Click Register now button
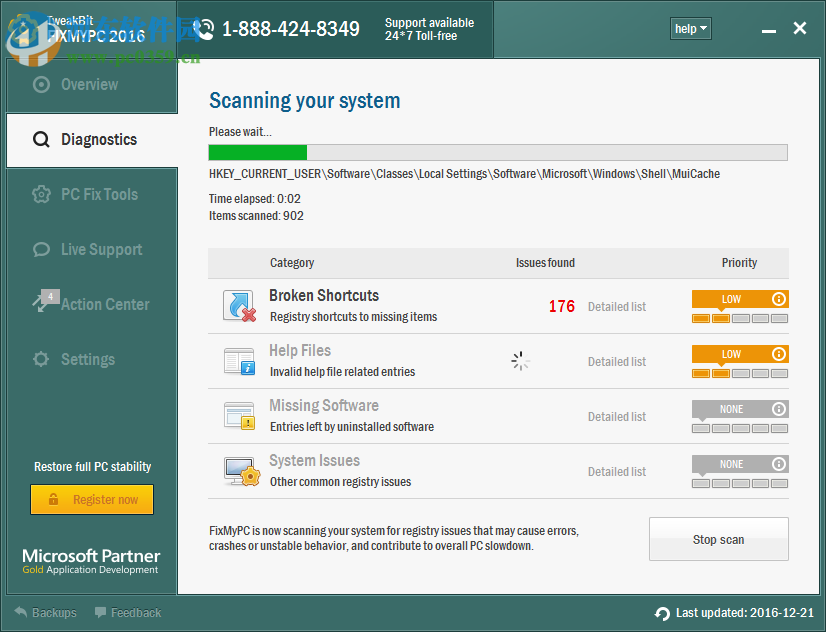Screen dimensions: 826x632 tap(92, 499)
